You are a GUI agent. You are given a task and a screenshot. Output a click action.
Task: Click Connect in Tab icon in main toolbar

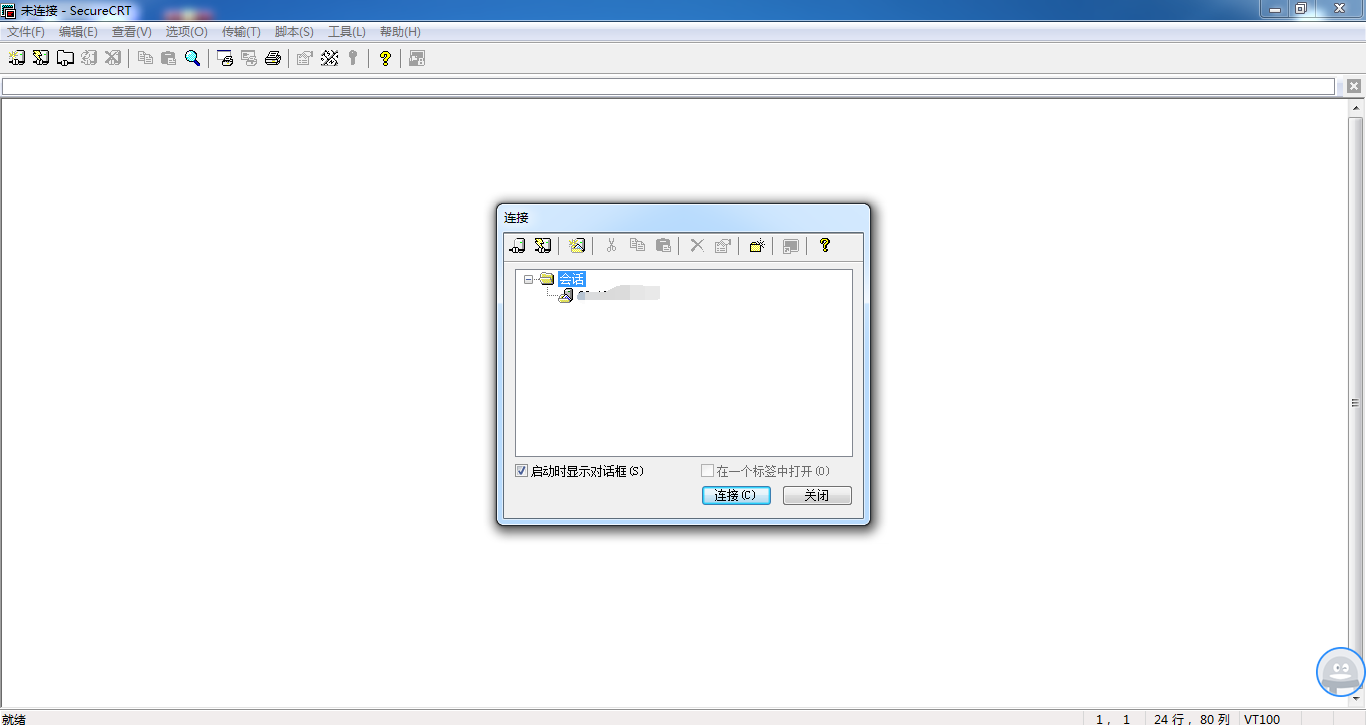(x=65, y=58)
